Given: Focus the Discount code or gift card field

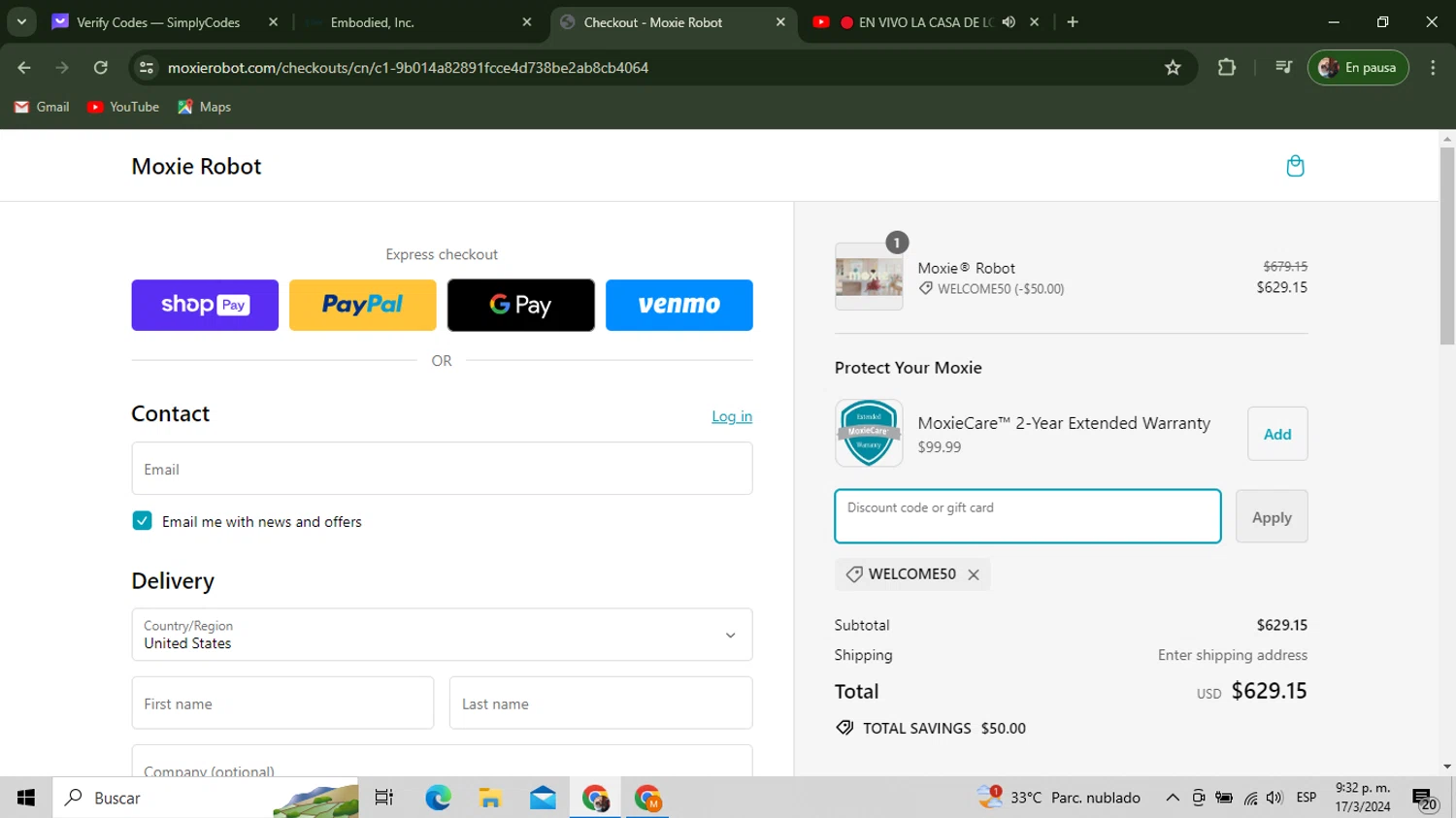Looking at the screenshot, I should click(x=1028, y=516).
